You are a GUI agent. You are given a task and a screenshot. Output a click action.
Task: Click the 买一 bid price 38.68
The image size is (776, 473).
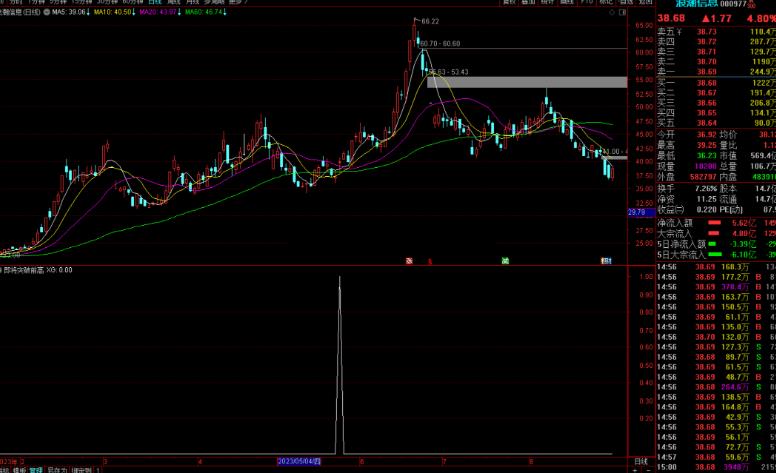(707, 83)
